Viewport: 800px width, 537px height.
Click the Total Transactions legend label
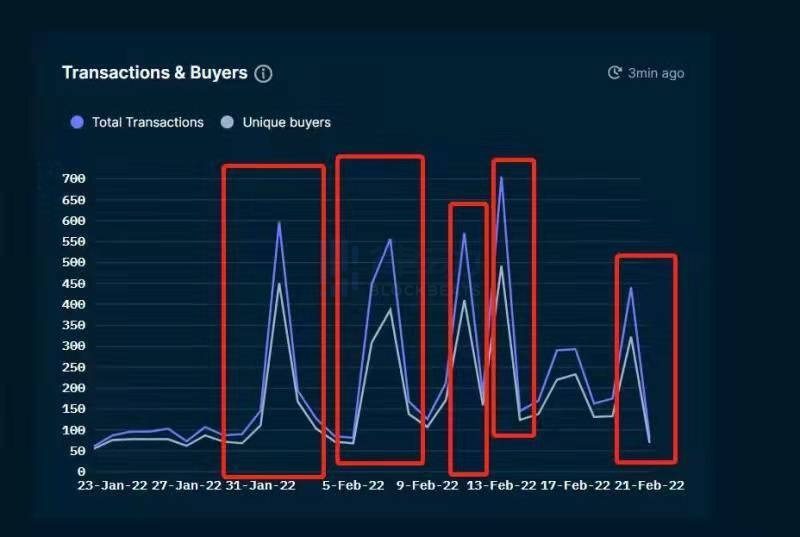tap(148, 122)
